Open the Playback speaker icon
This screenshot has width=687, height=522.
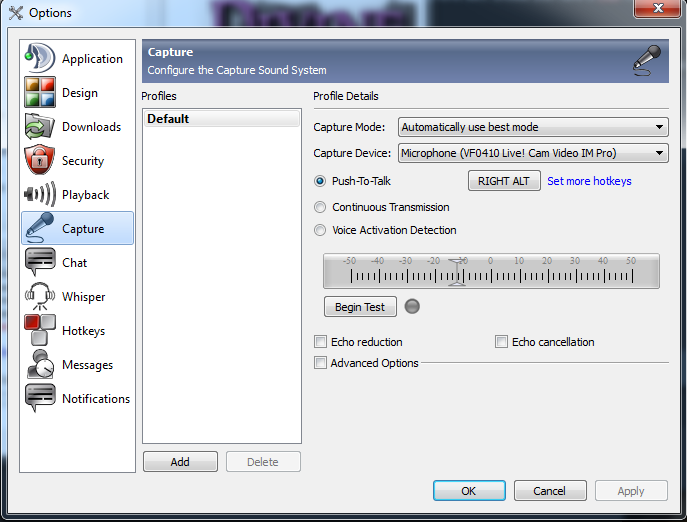[40, 194]
